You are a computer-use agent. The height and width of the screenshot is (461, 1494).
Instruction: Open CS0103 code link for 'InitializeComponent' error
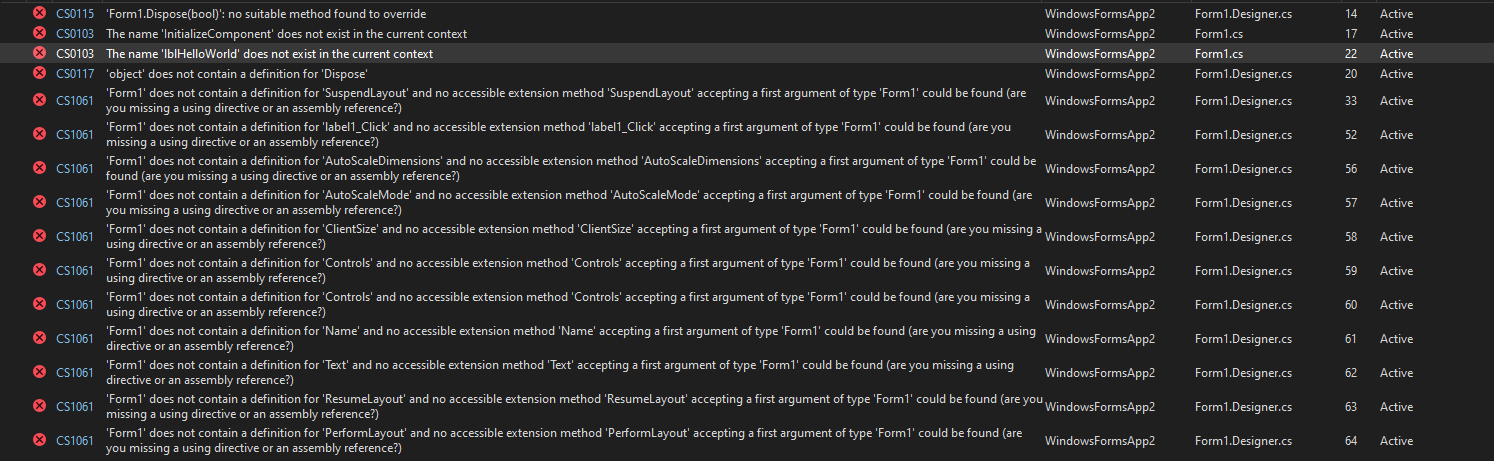[75, 34]
